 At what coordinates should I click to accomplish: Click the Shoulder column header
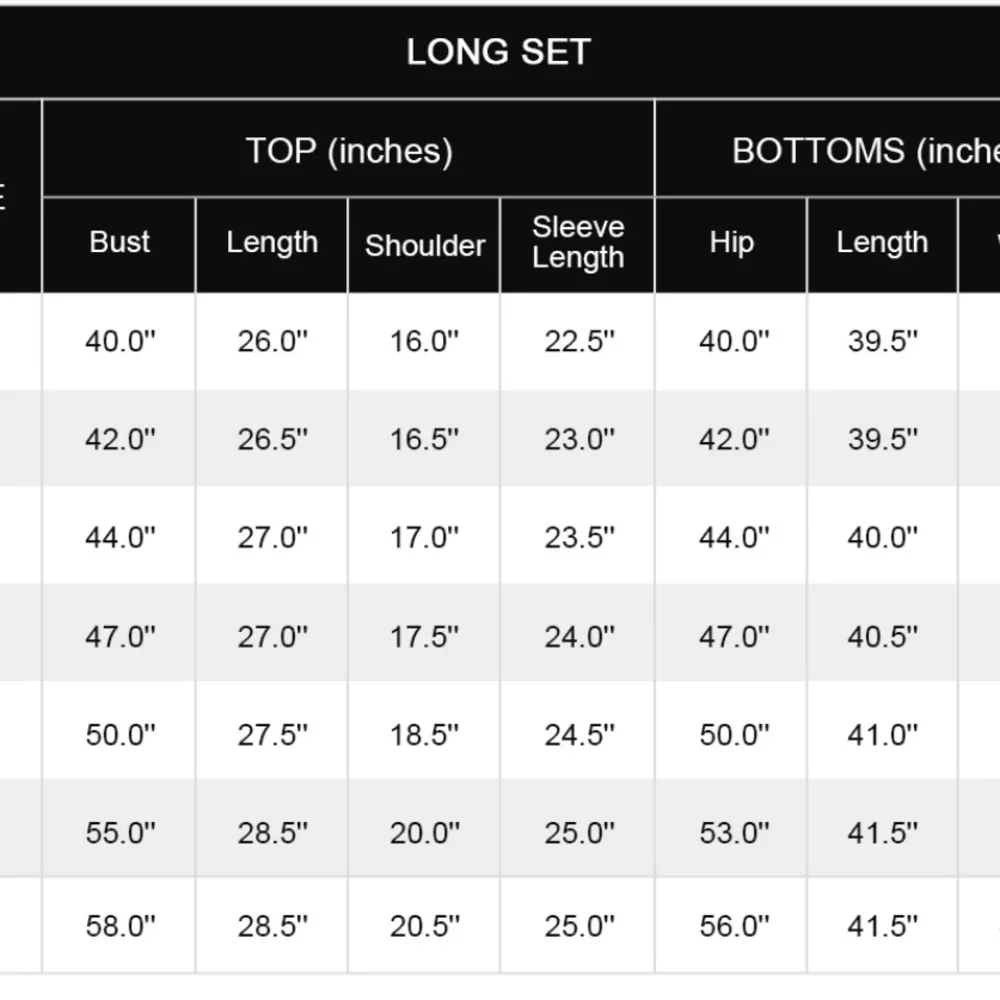click(x=425, y=245)
